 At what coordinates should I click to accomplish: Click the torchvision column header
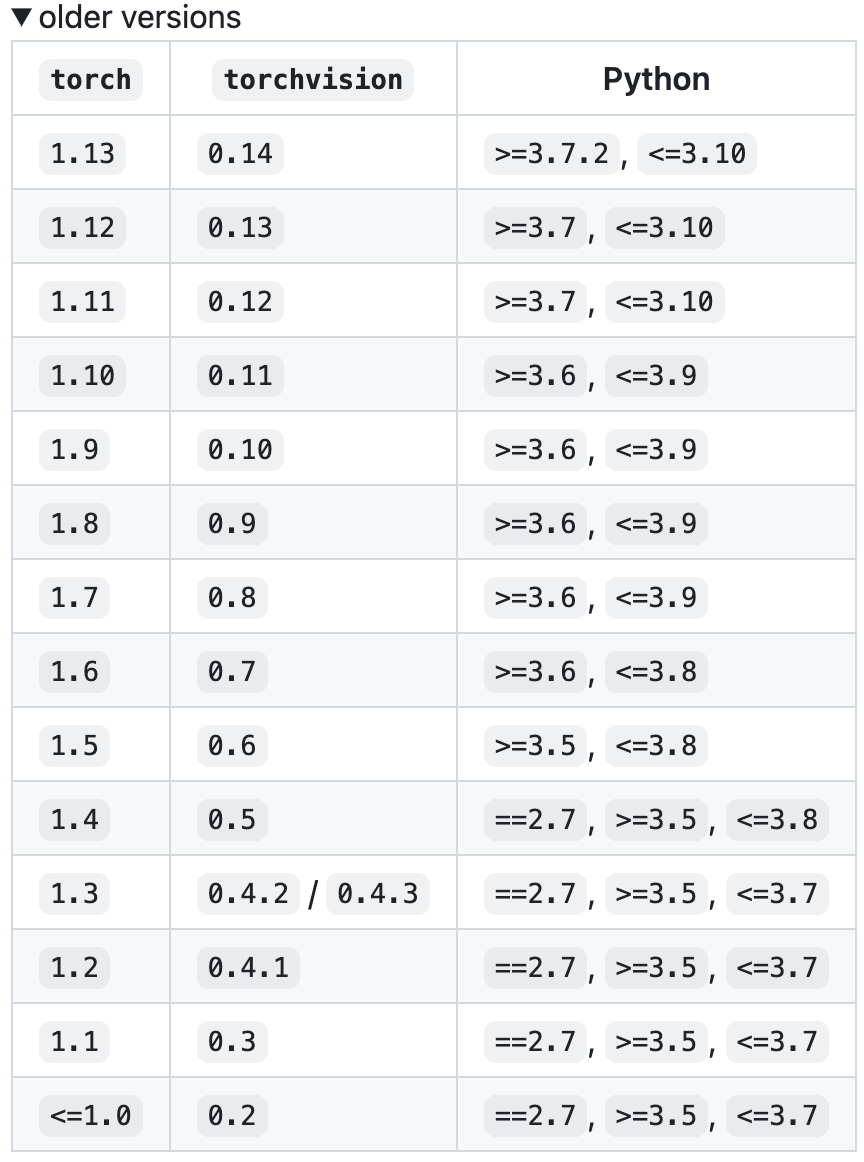(x=313, y=79)
